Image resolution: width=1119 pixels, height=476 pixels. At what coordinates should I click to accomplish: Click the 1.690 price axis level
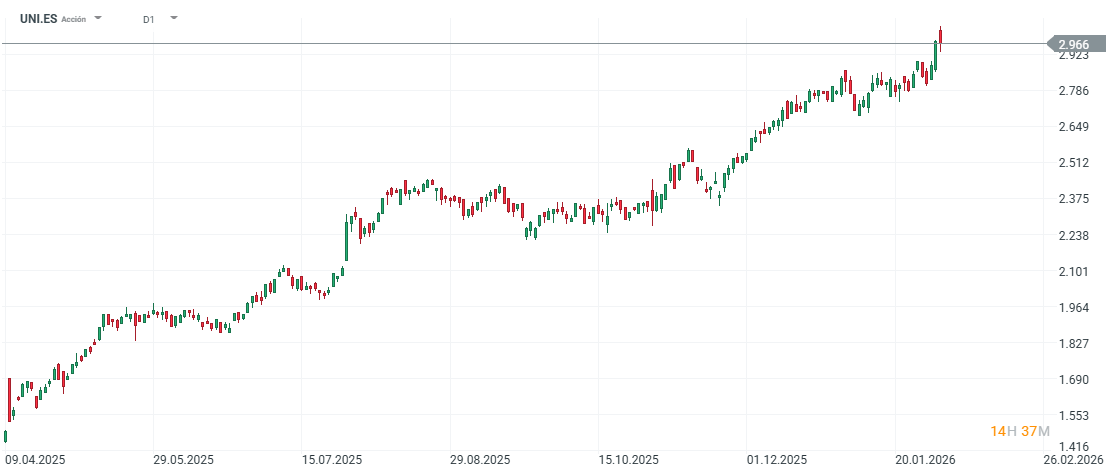click(1074, 380)
